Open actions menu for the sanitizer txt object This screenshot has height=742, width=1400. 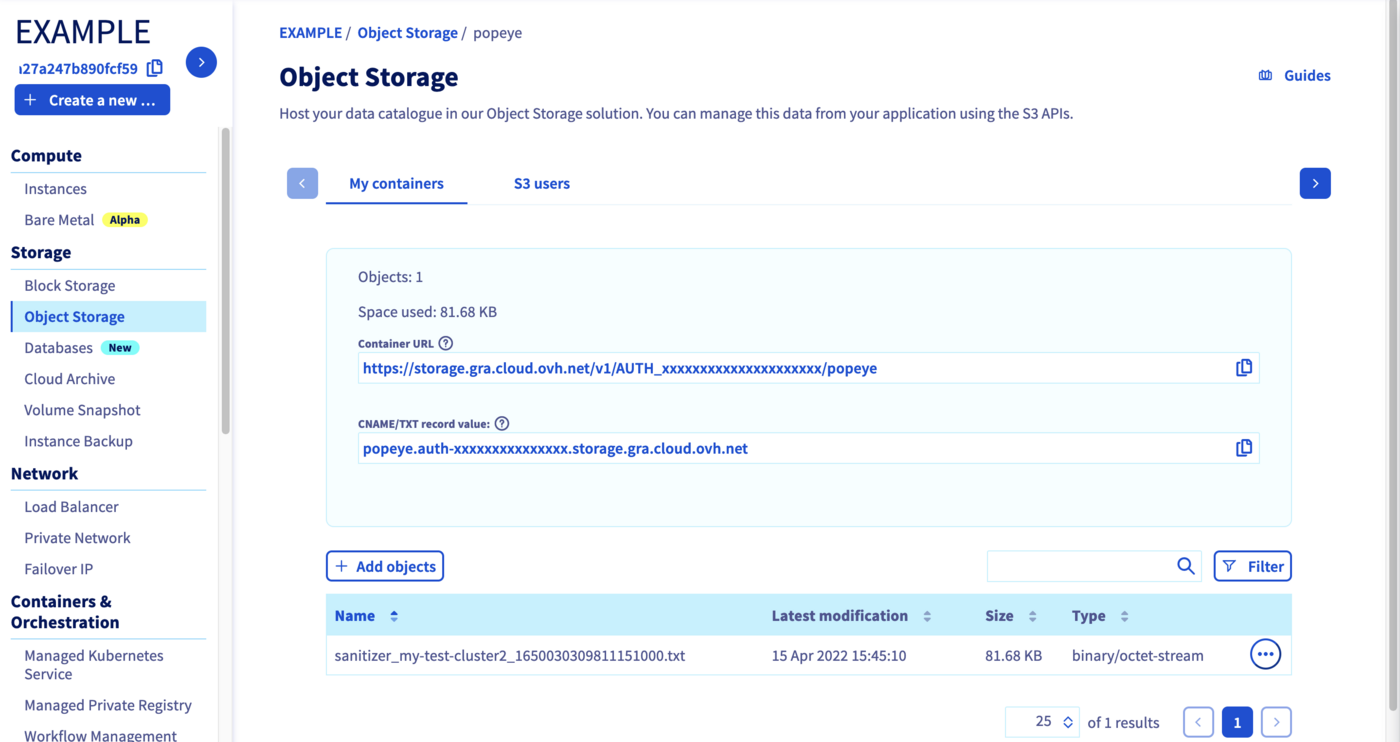pos(1265,654)
